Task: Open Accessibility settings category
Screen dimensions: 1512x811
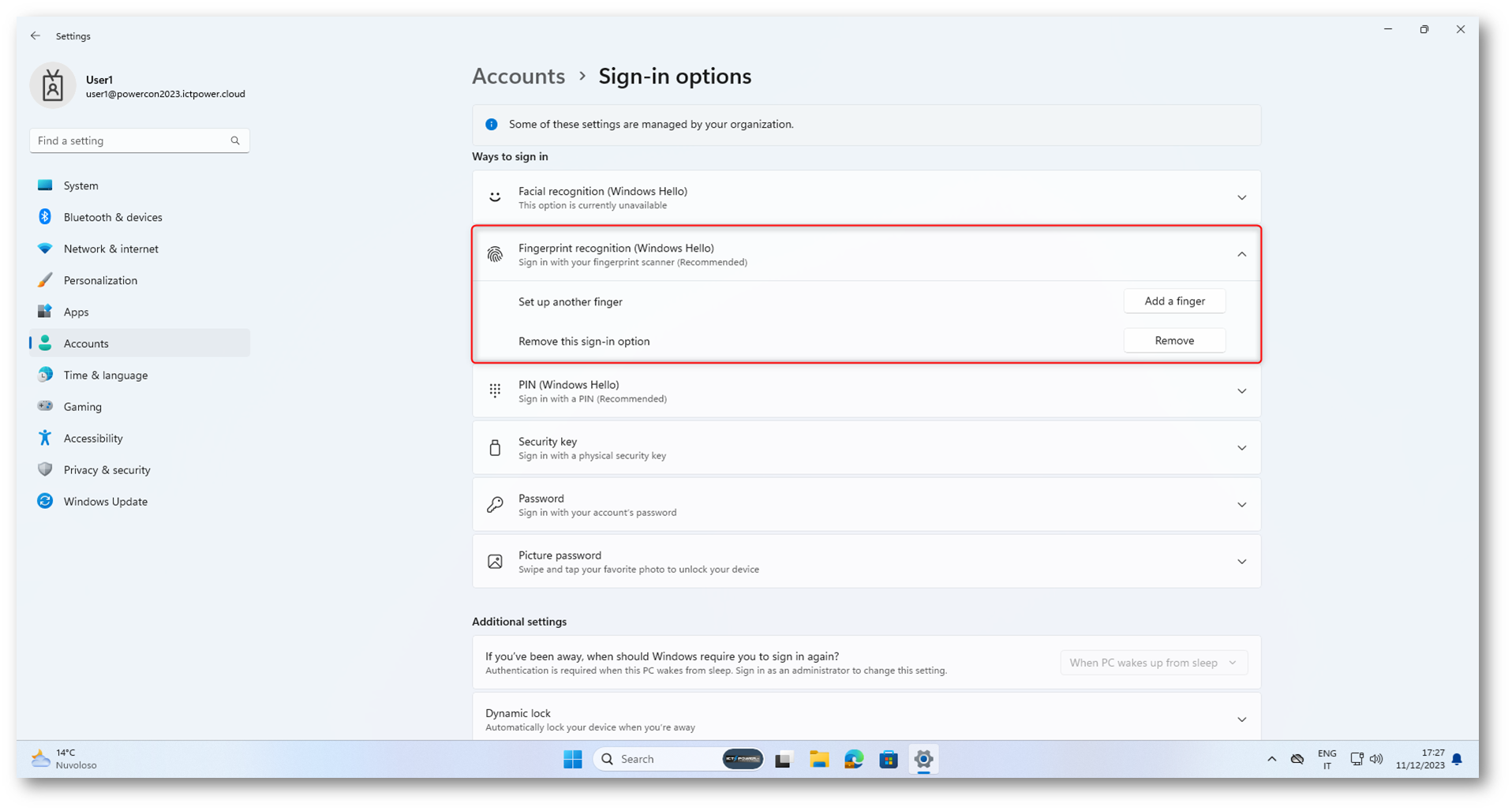Action: [140, 438]
